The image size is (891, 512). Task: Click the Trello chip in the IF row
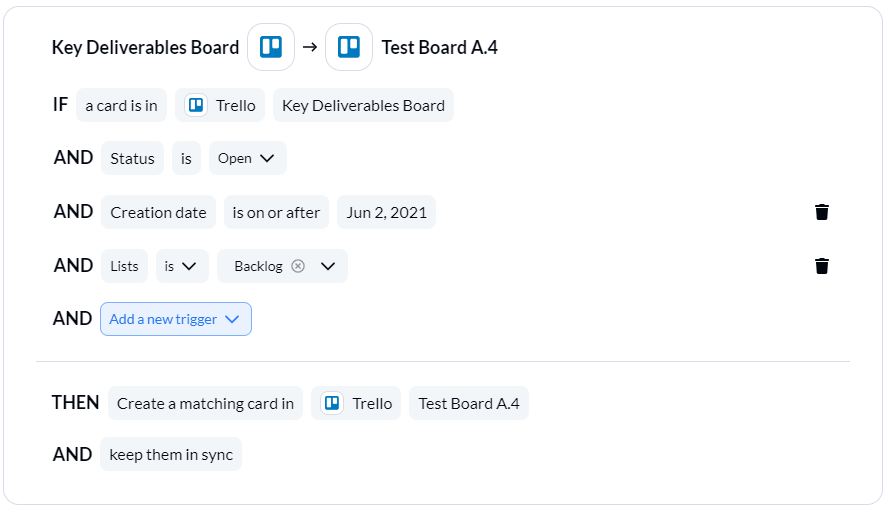[x=220, y=105]
